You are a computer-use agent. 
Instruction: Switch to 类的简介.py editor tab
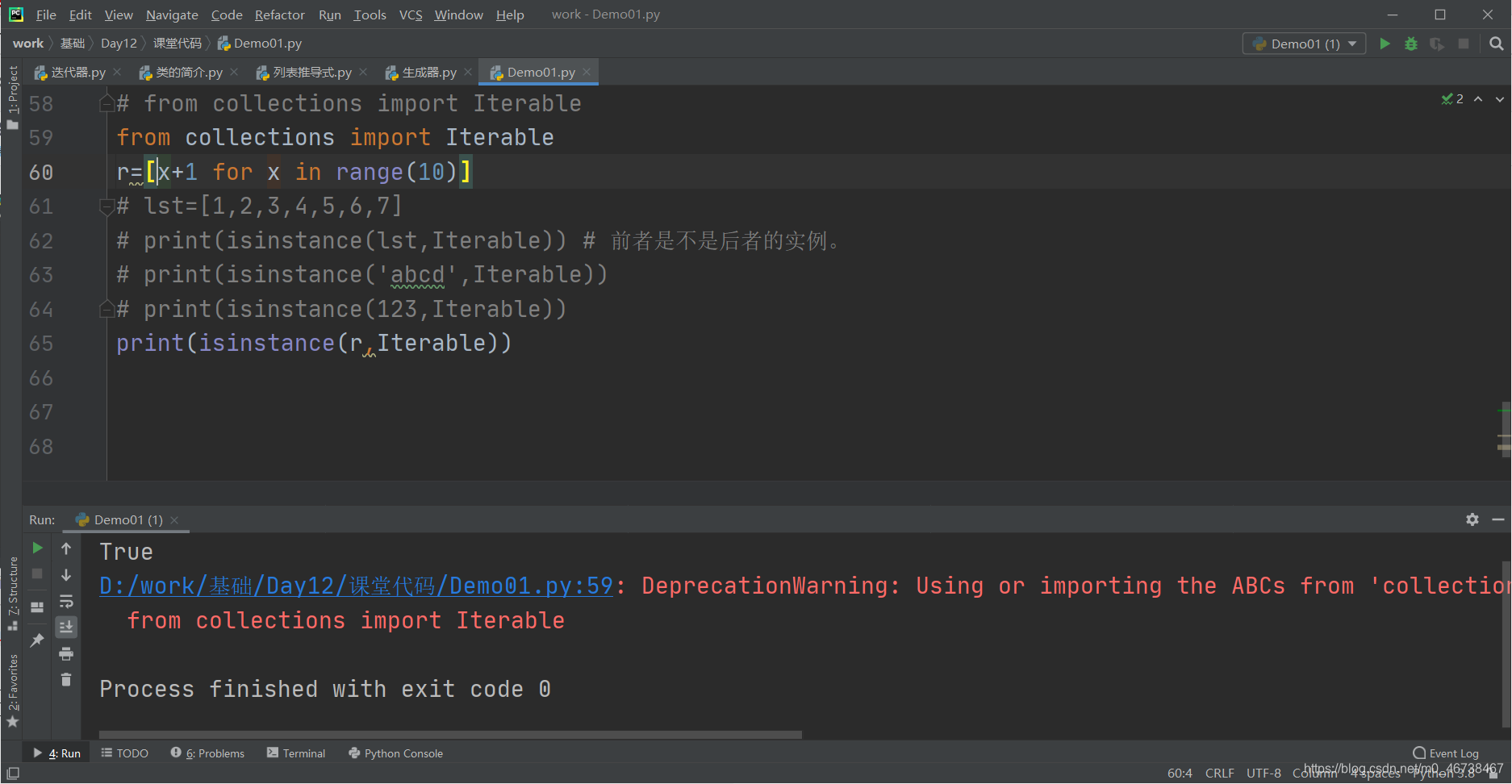pyautogui.click(x=181, y=73)
